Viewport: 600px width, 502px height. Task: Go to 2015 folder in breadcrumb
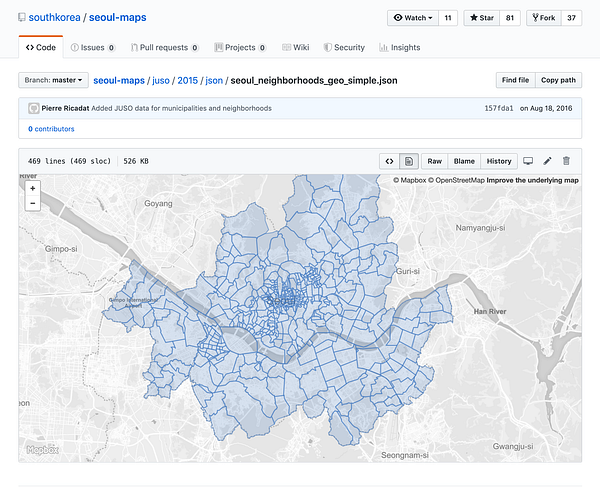(x=188, y=80)
